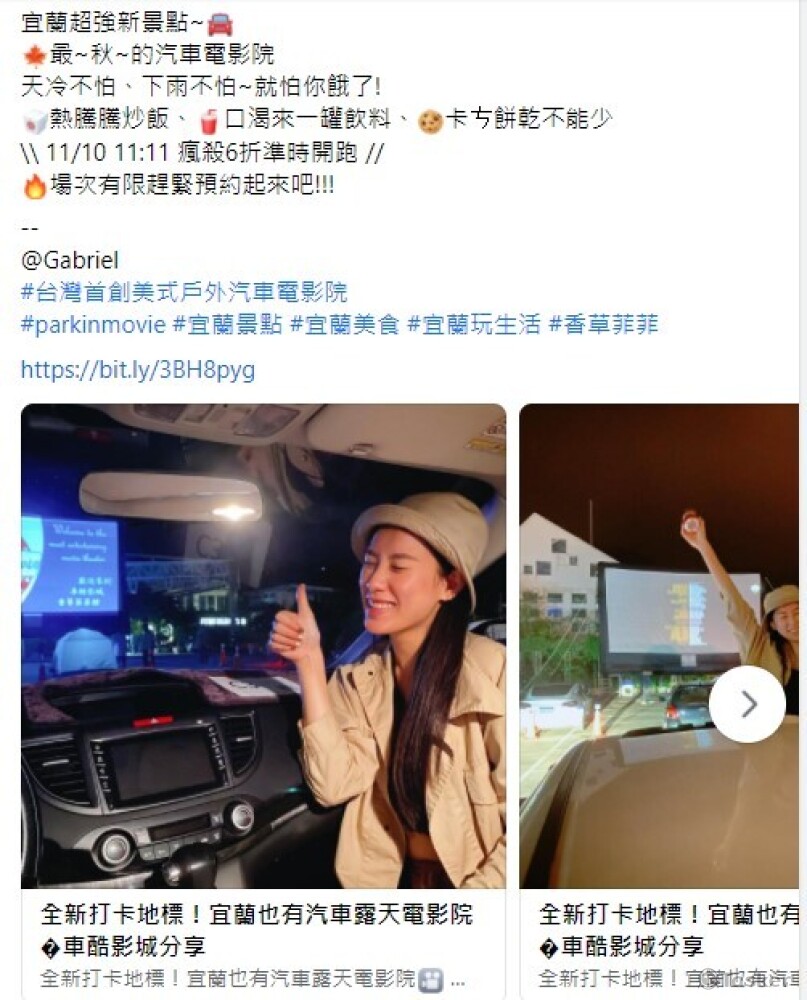Click the next arrow on the photo carousel
This screenshot has height=1000, width=807.
pos(747,704)
